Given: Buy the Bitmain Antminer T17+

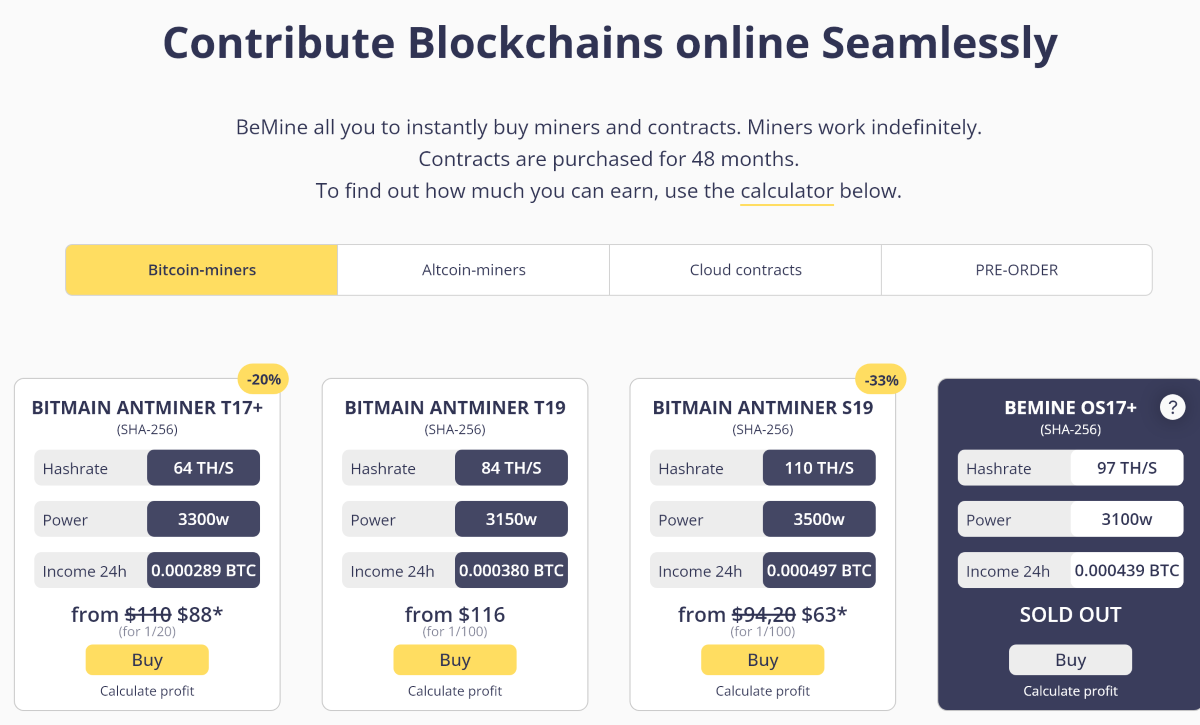Looking at the screenshot, I should point(147,660).
